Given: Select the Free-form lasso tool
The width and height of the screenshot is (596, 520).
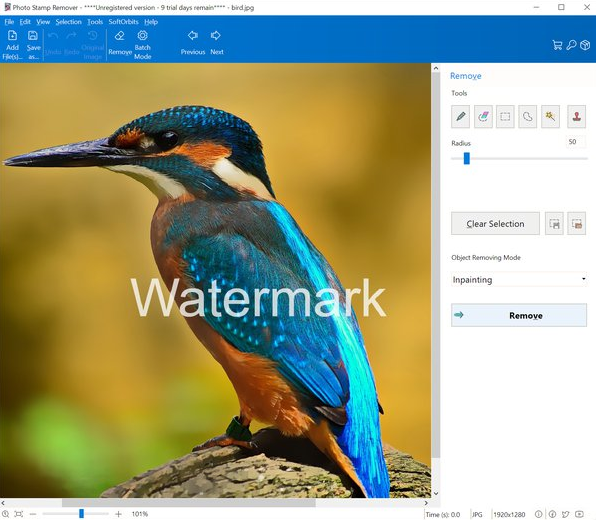Looking at the screenshot, I should pos(528,116).
